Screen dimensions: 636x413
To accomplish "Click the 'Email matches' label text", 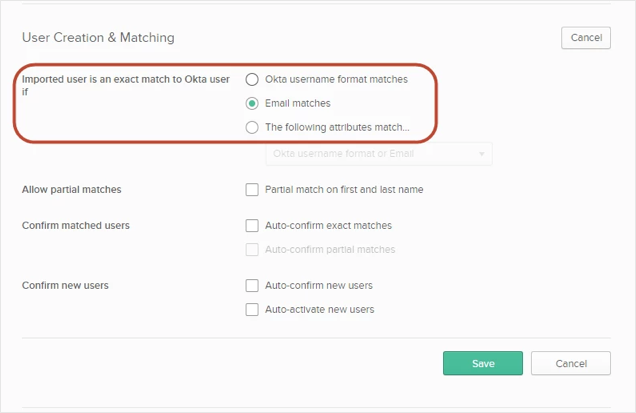I will [x=298, y=103].
